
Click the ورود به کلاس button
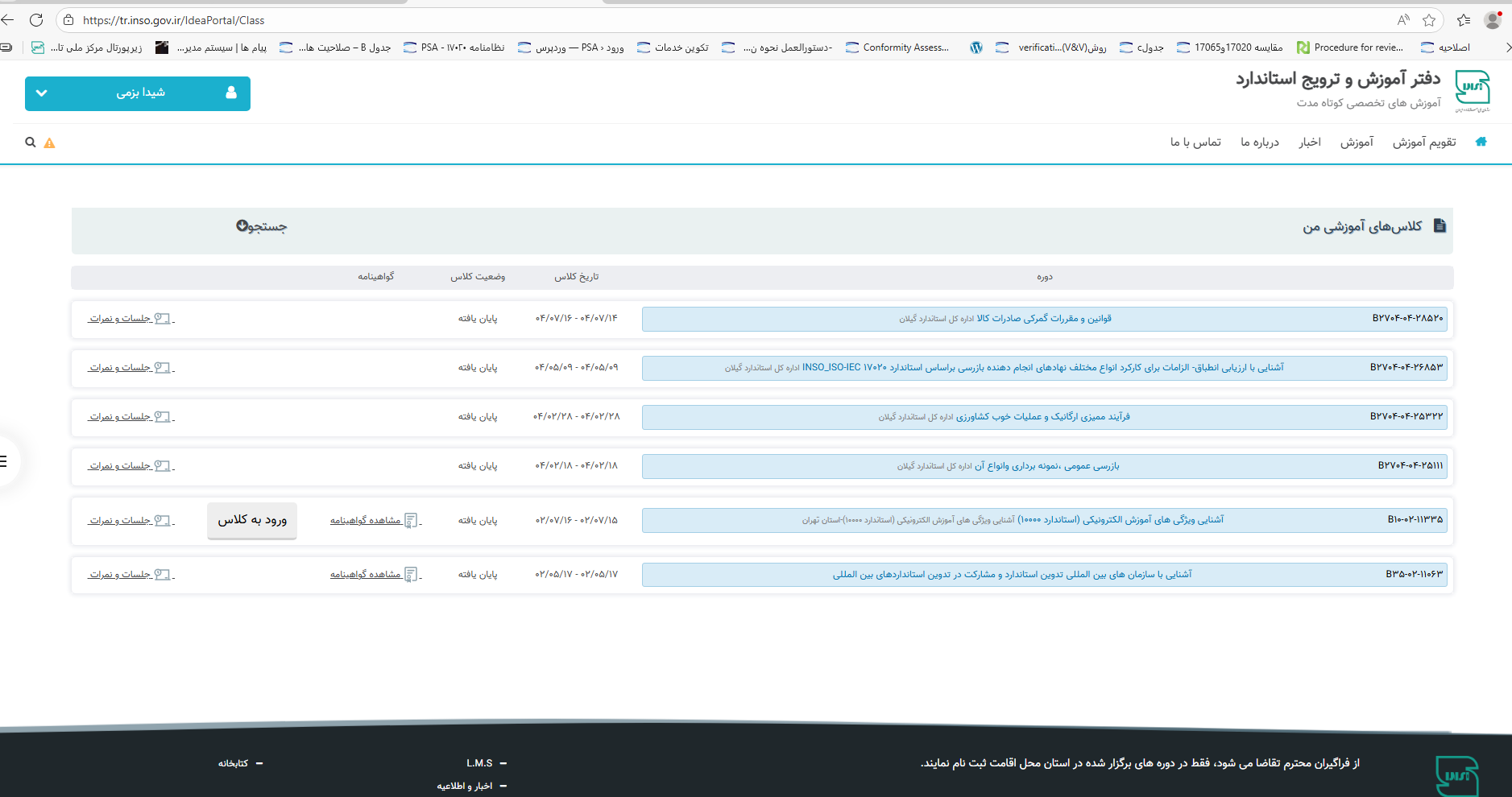point(252,520)
